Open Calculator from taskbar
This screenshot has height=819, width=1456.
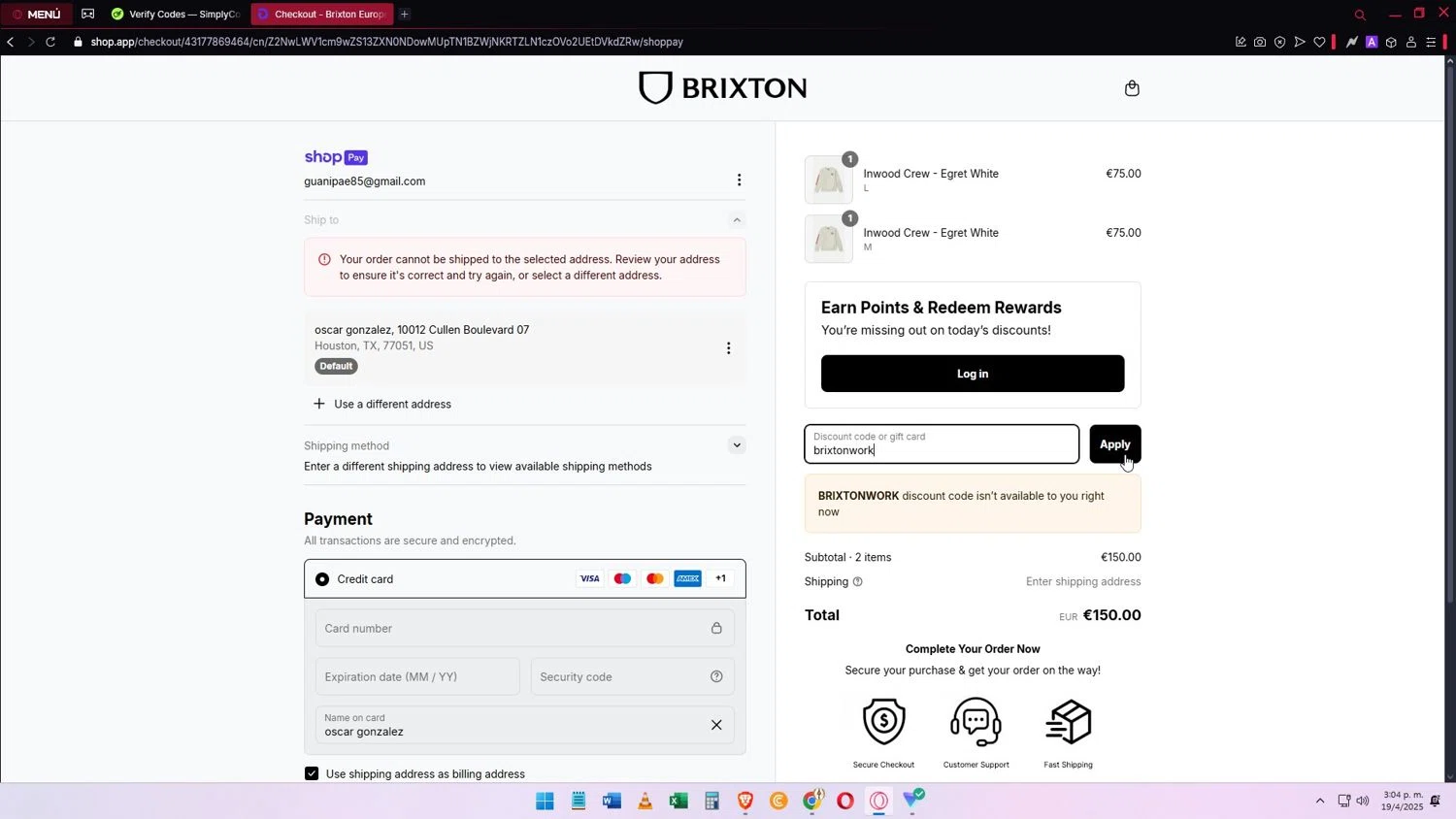pyautogui.click(x=711, y=801)
